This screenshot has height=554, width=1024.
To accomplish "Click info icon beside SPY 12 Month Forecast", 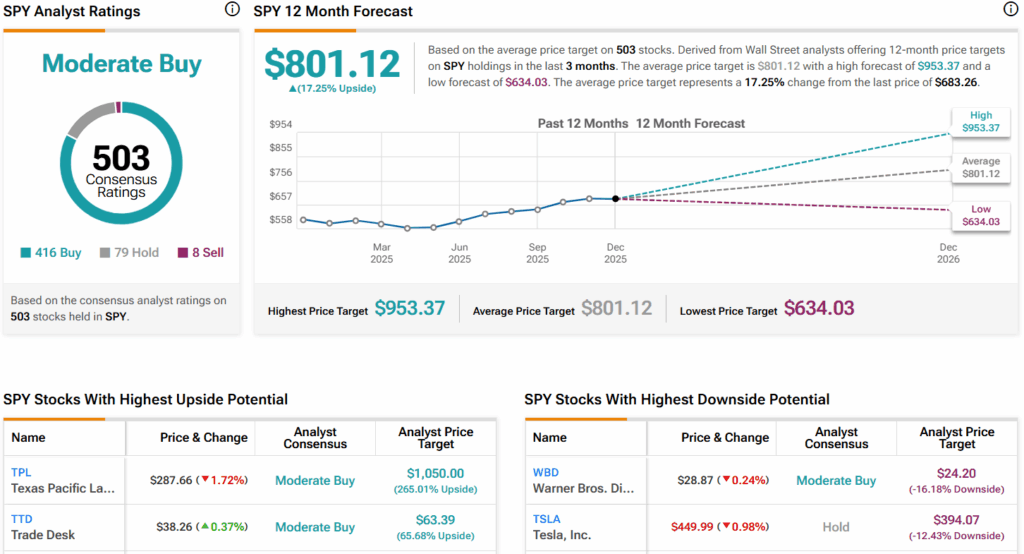I will (x=1010, y=10).
